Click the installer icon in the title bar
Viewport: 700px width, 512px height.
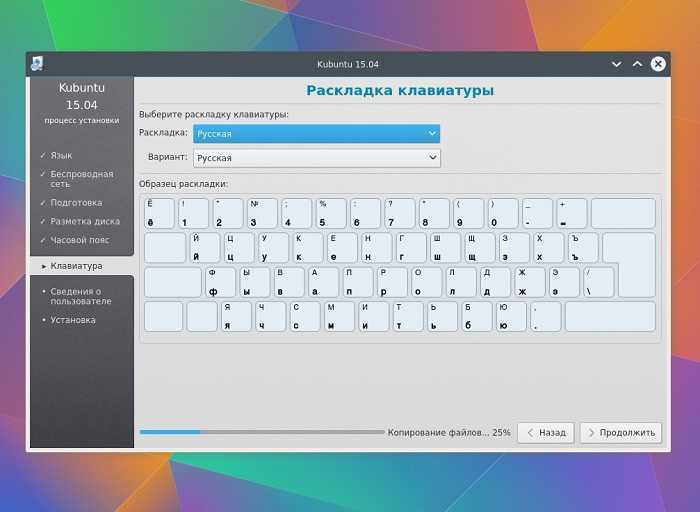(37, 64)
